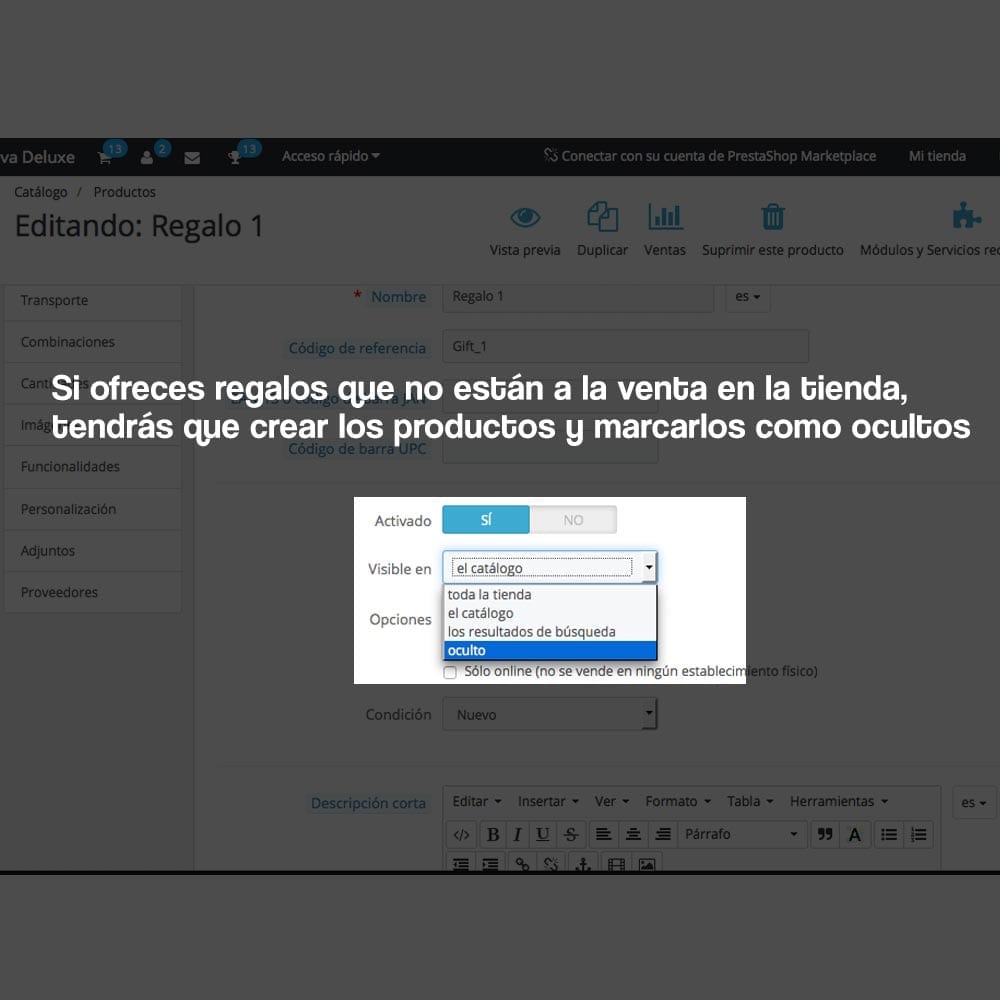Image resolution: width=1000 pixels, height=1000 pixels.
Task: Open editor Ver menu
Action: coord(612,801)
